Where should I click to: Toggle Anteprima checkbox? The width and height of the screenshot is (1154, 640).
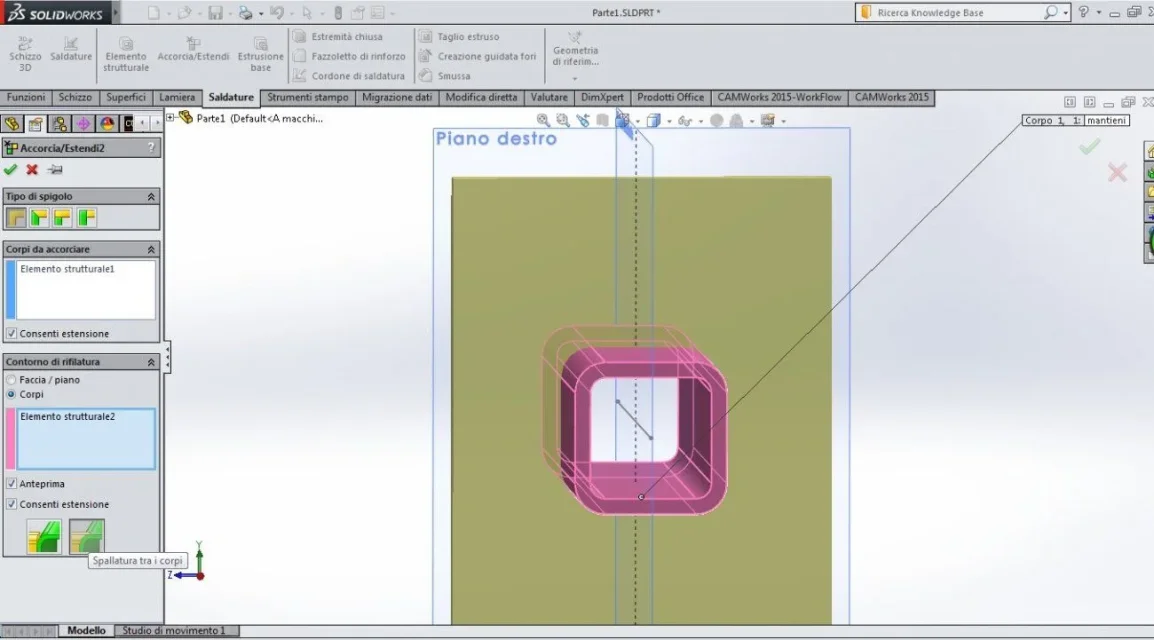[11, 484]
